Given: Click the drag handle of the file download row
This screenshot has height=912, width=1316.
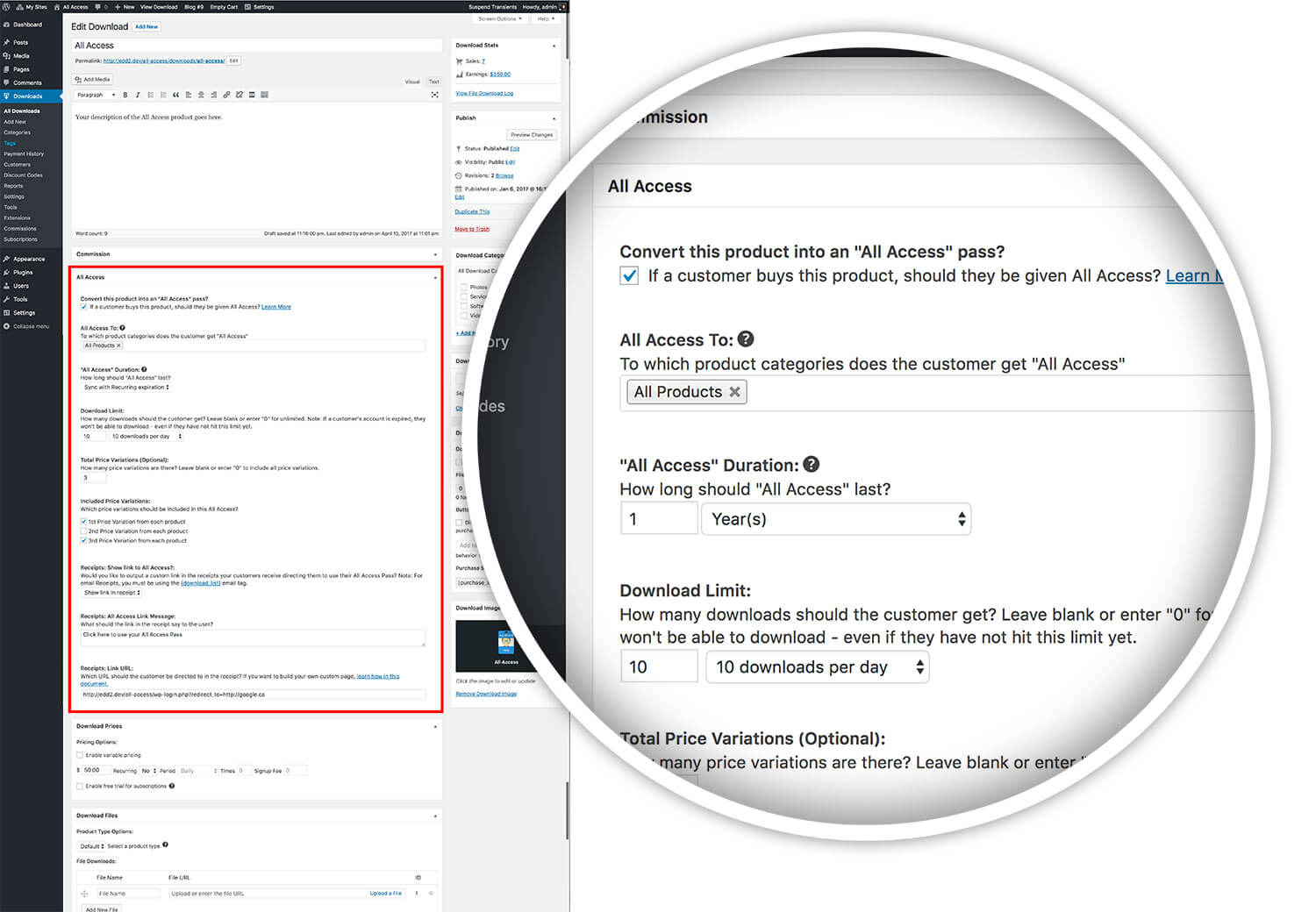Looking at the screenshot, I should coord(85,894).
